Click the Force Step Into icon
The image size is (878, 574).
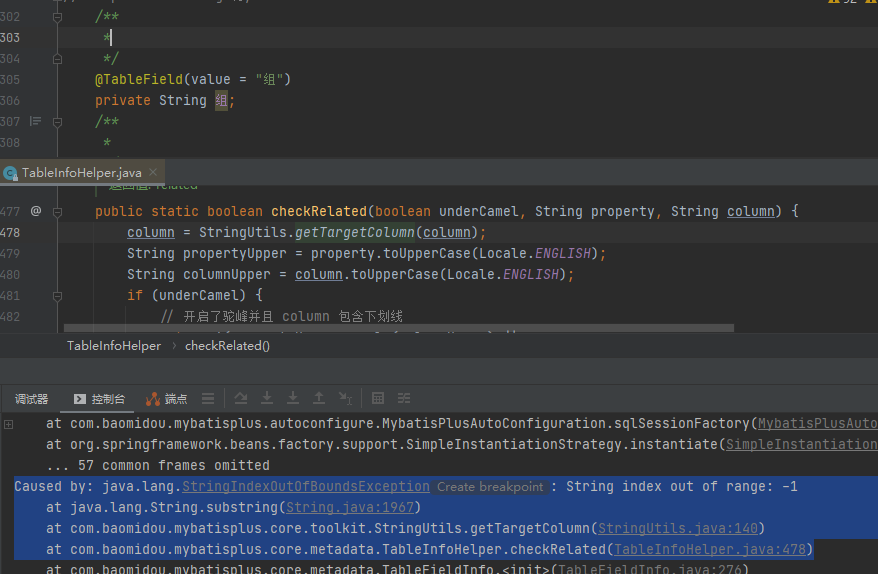293,398
